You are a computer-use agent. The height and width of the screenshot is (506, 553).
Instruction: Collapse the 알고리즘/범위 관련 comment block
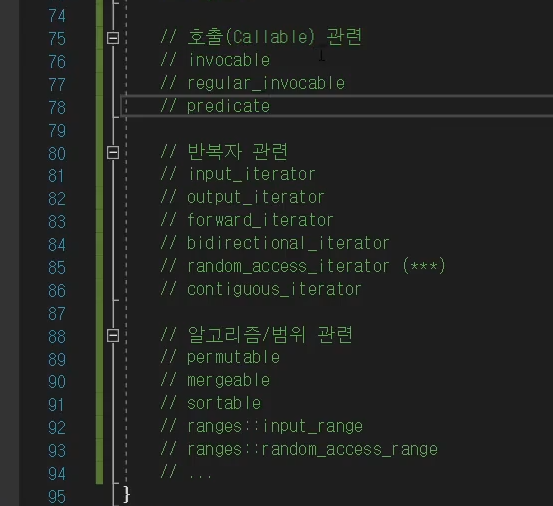[113, 335]
